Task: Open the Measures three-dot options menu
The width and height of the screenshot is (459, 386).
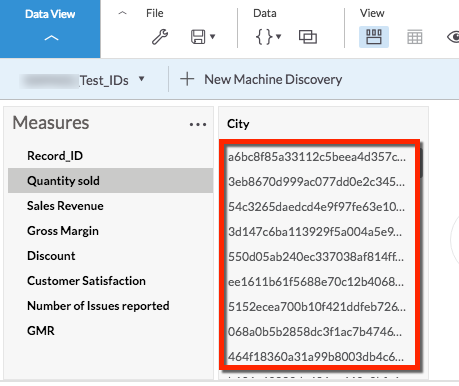Action: tap(198, 125)
